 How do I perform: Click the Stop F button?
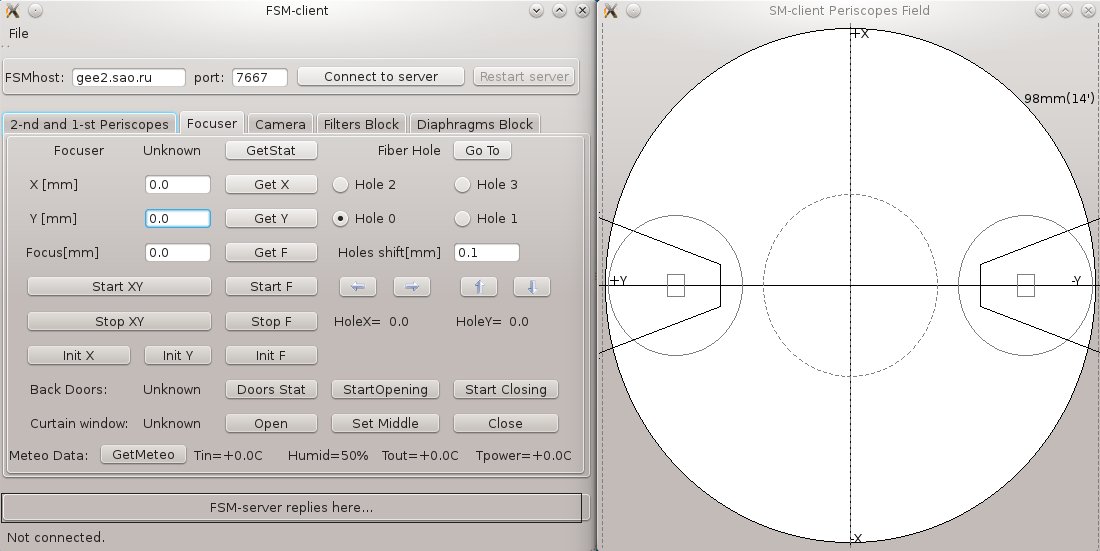click(271, 321)
